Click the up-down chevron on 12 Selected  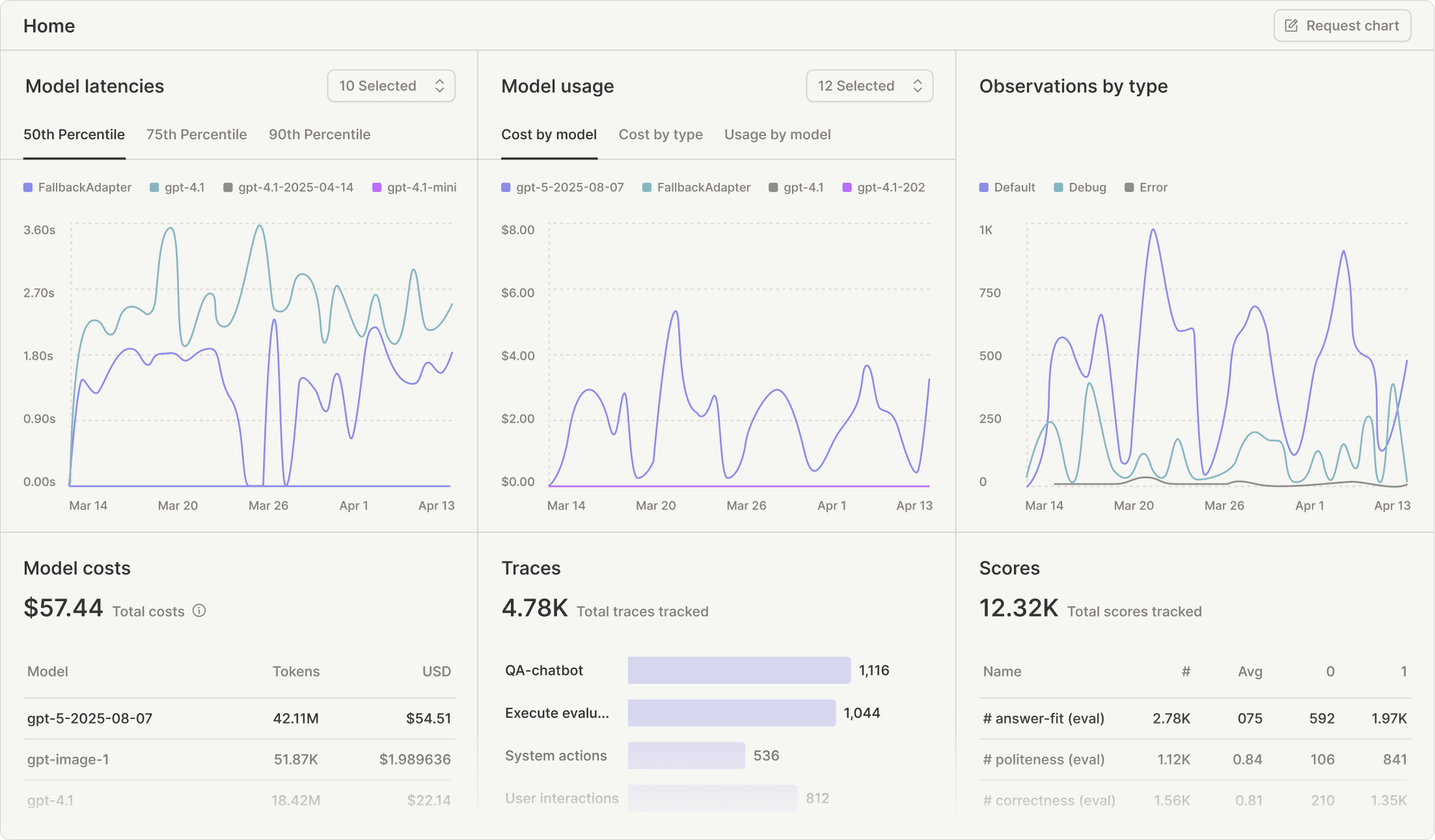pyautogui.click(x=918, y=86)
